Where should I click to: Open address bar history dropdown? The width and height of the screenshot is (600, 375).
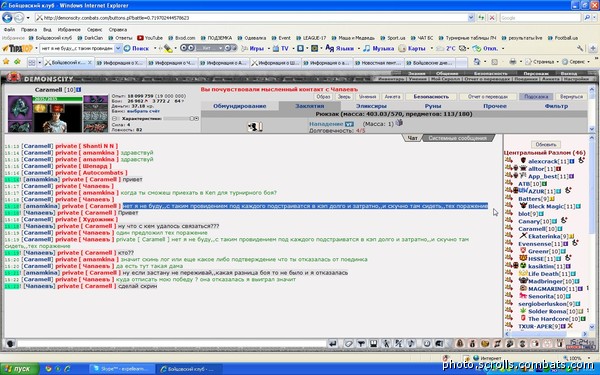(x=471, y=18)
